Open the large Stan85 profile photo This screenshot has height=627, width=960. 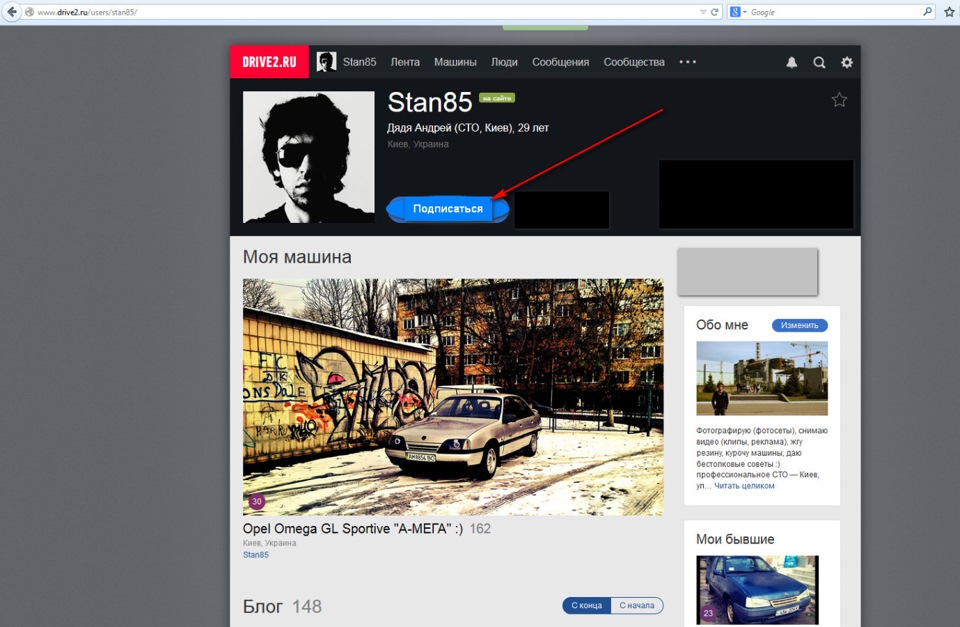click(309, 157)
